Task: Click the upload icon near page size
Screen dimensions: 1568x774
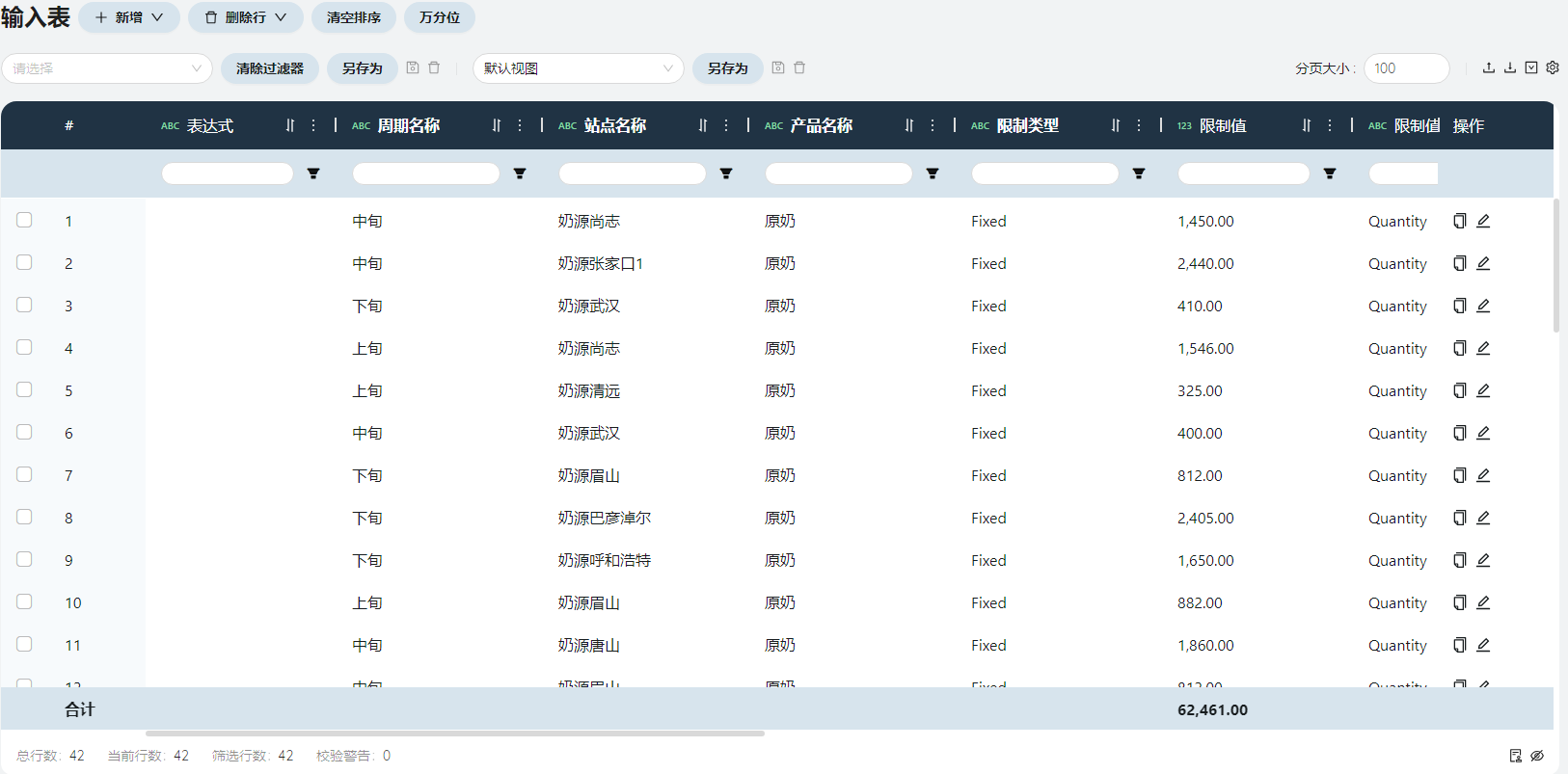Action: click(1489, 67)
